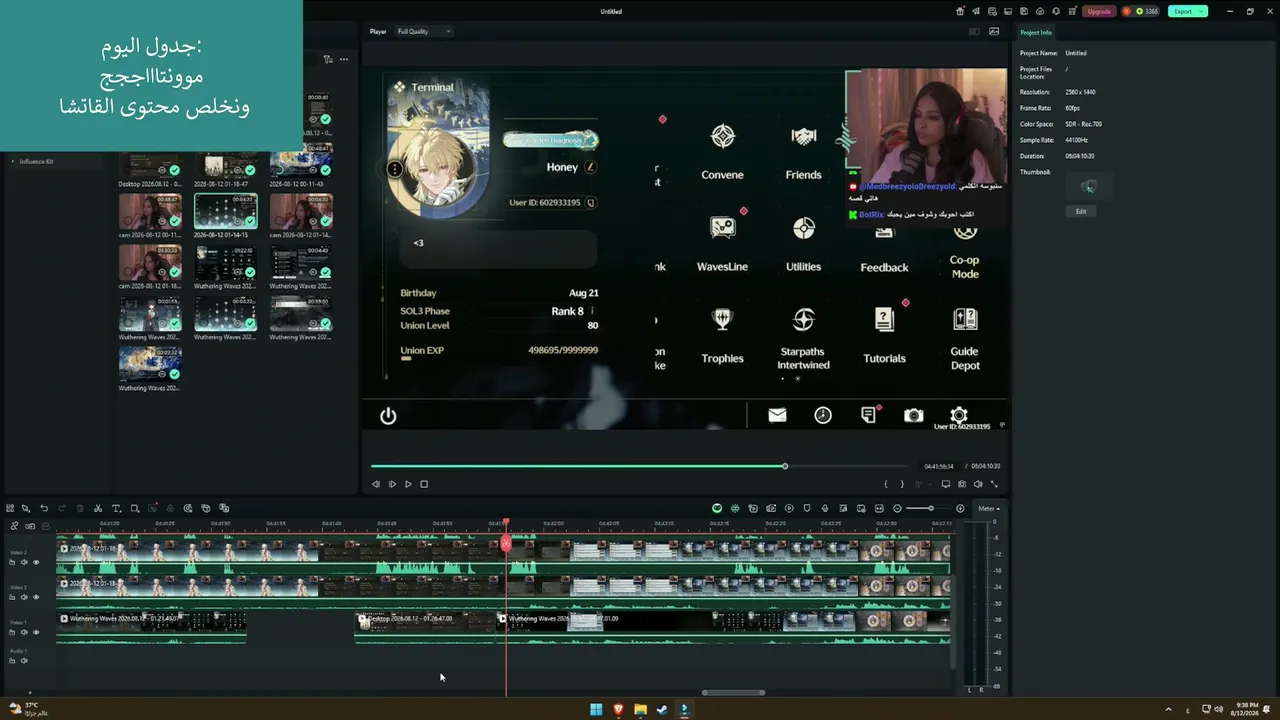Image resolution: width=1280 pixels, height=720 pixels.
Task: Open the Brave browser from the taskbar
Action: 618,710
